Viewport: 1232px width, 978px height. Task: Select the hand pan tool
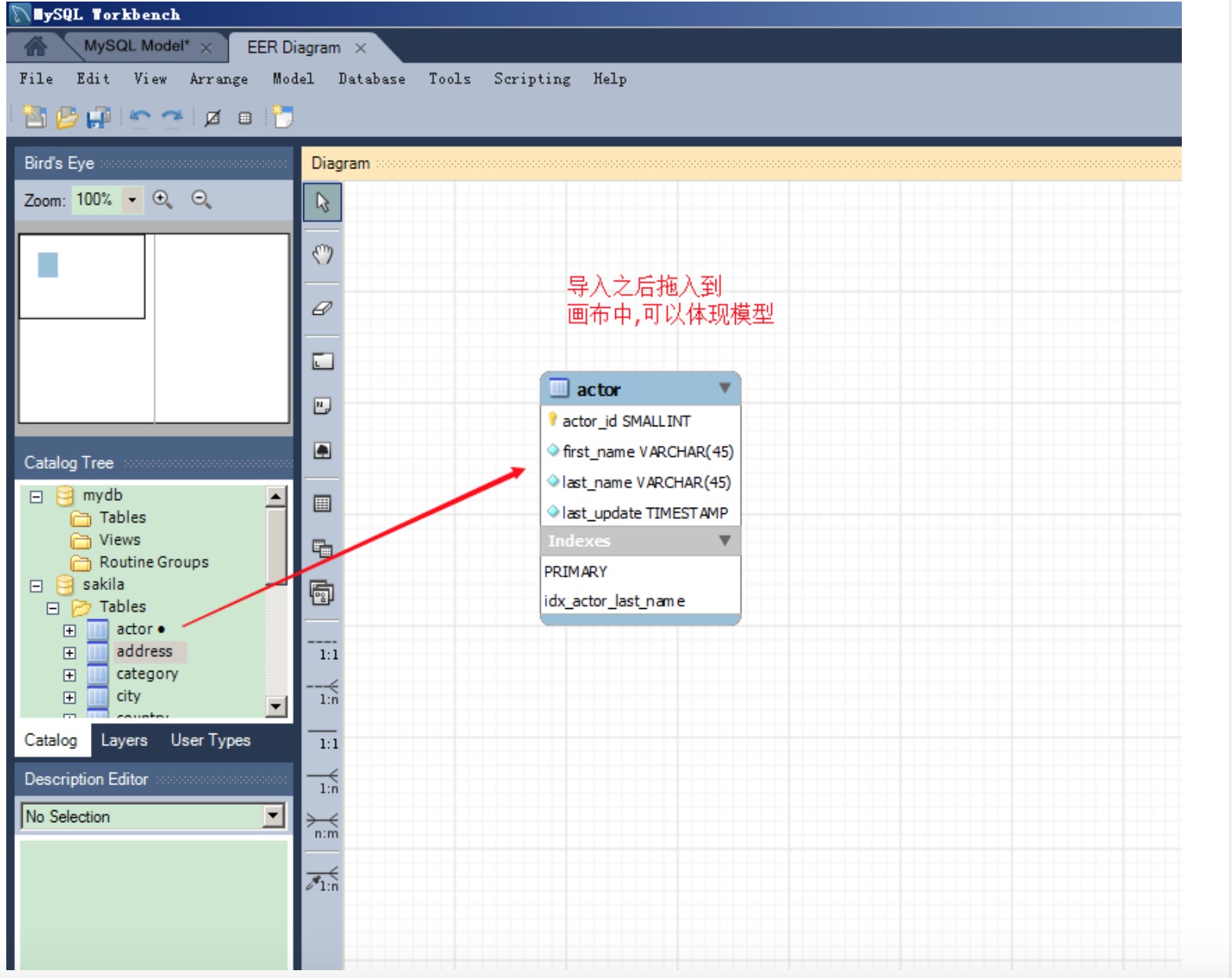click(322, 254)
